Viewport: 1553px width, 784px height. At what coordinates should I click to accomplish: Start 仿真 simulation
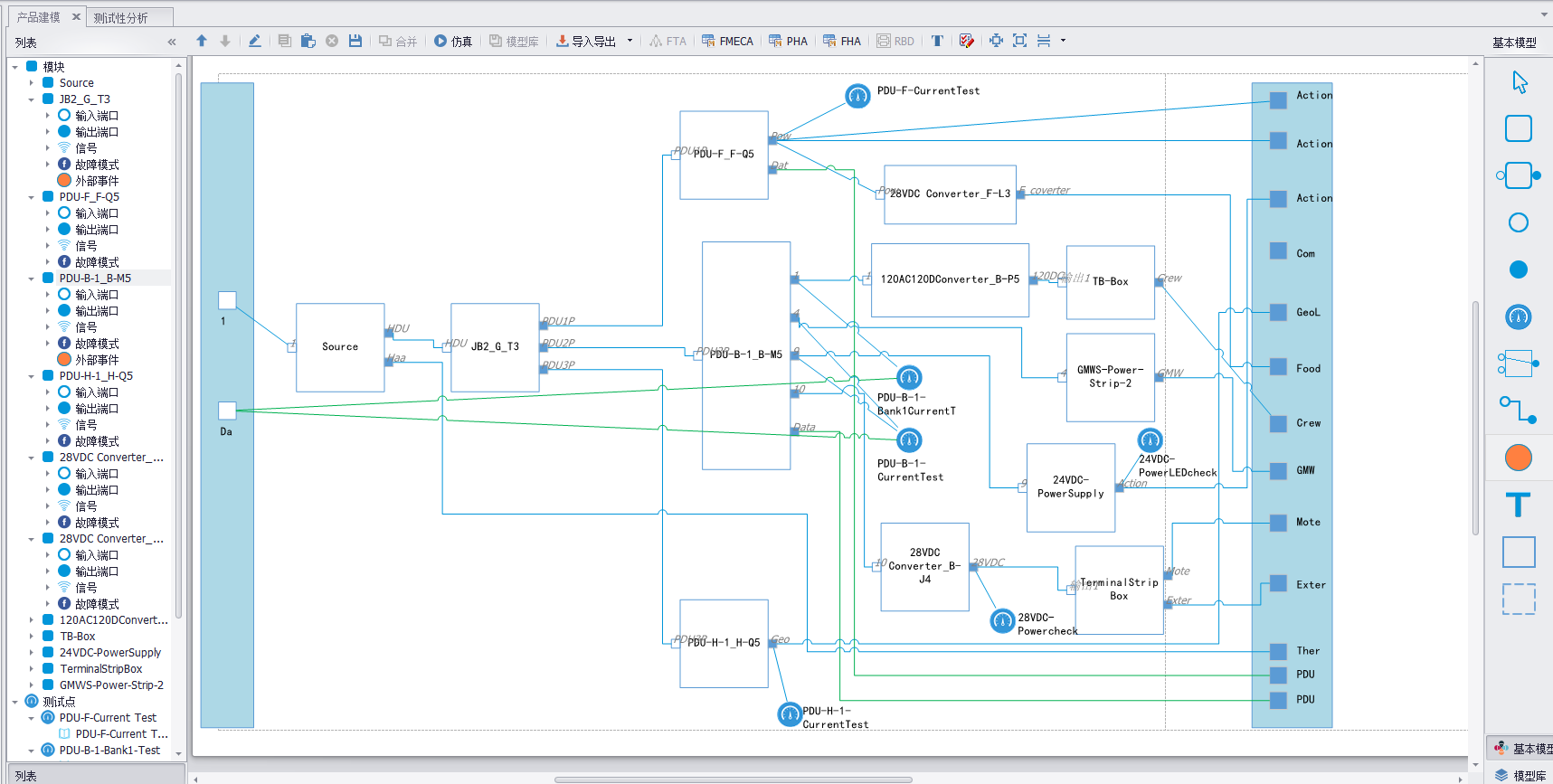pyautogui.click(x=453, y=41)
